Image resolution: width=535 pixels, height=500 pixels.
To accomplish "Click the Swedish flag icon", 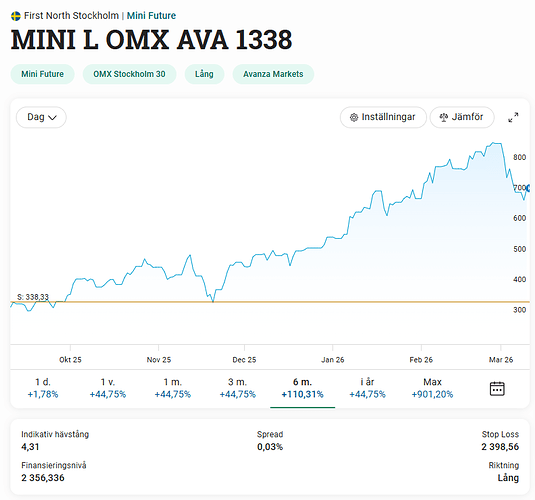I will click(16, 16).
